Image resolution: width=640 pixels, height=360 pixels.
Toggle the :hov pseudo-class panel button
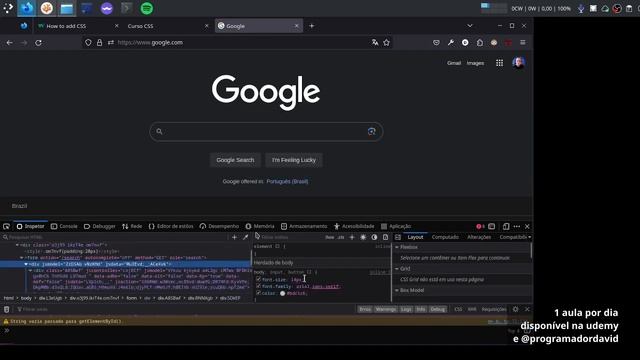click(x=330, y=237)
